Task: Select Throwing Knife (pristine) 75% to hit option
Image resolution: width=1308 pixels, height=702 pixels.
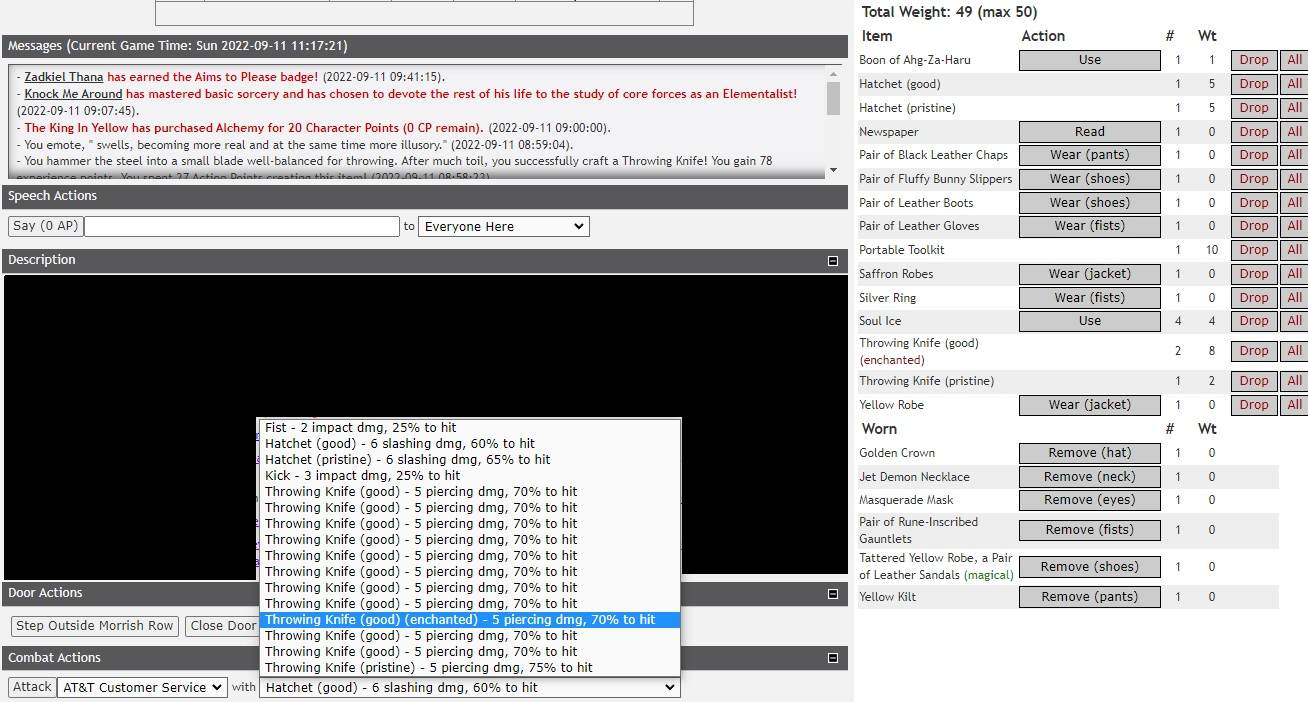Action: click(469, 668)
